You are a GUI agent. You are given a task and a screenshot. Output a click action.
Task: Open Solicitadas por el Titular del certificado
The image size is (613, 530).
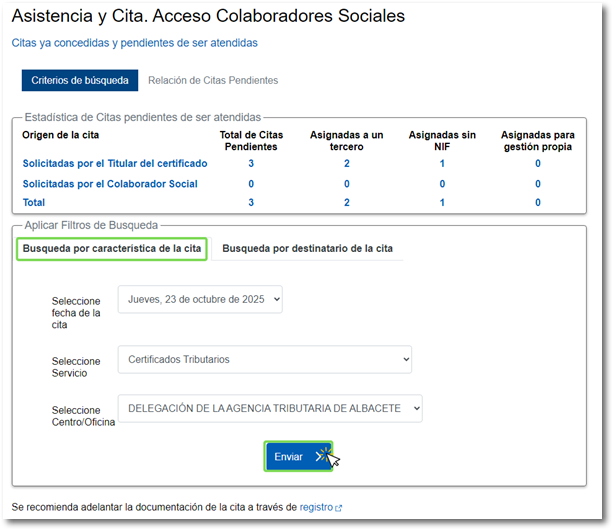[115, 164]
